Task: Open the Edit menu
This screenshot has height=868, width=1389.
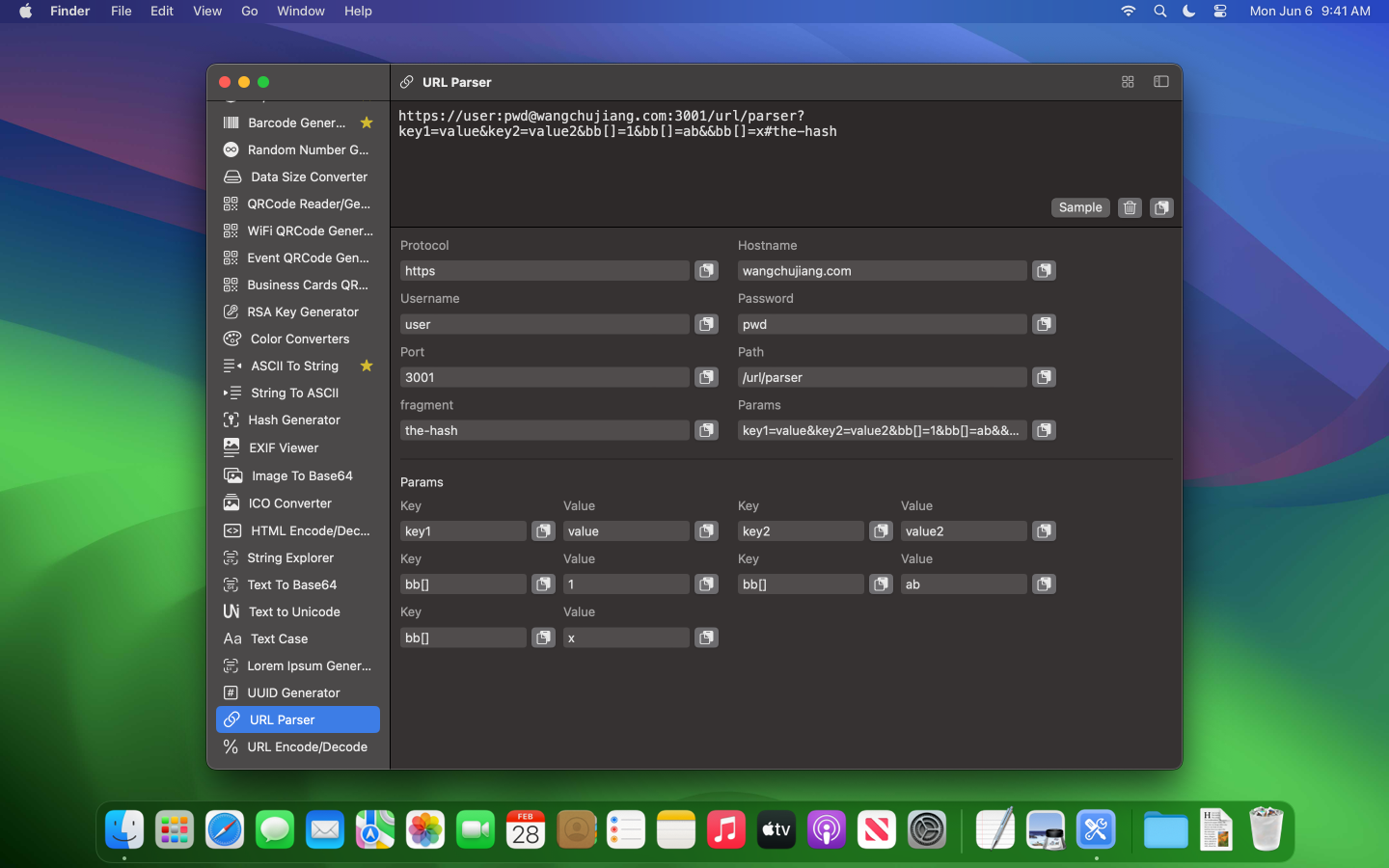Action: pos(162,11)
